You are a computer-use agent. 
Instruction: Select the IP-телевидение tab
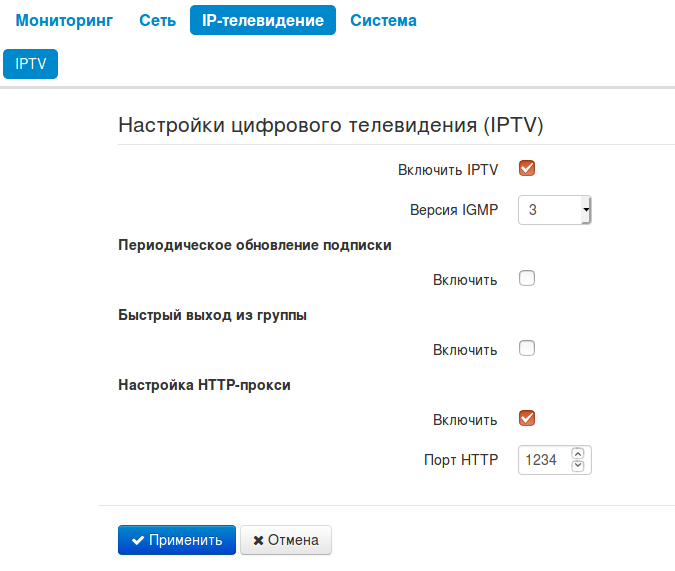[263, 20]
